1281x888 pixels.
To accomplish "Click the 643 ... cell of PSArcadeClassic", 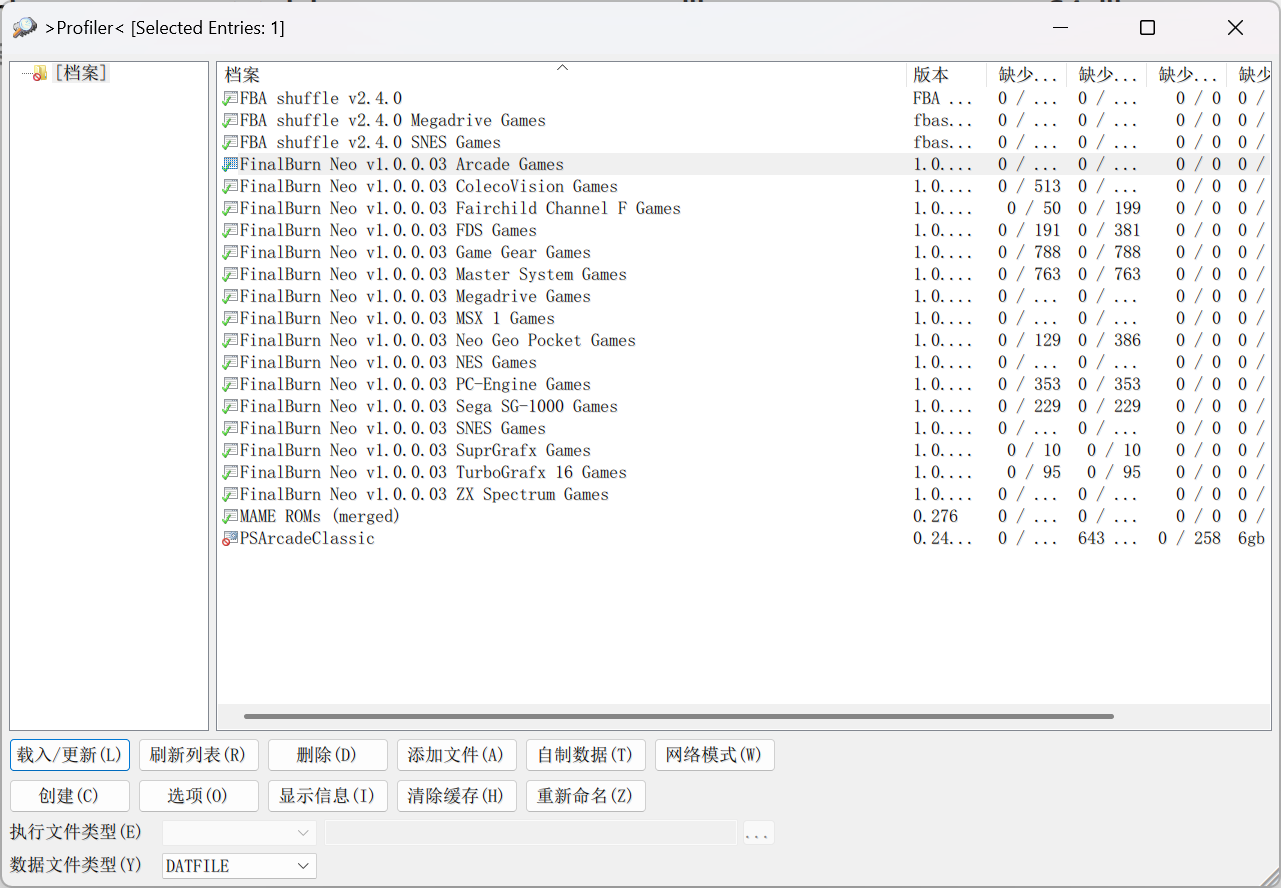I will (1108, 539).
